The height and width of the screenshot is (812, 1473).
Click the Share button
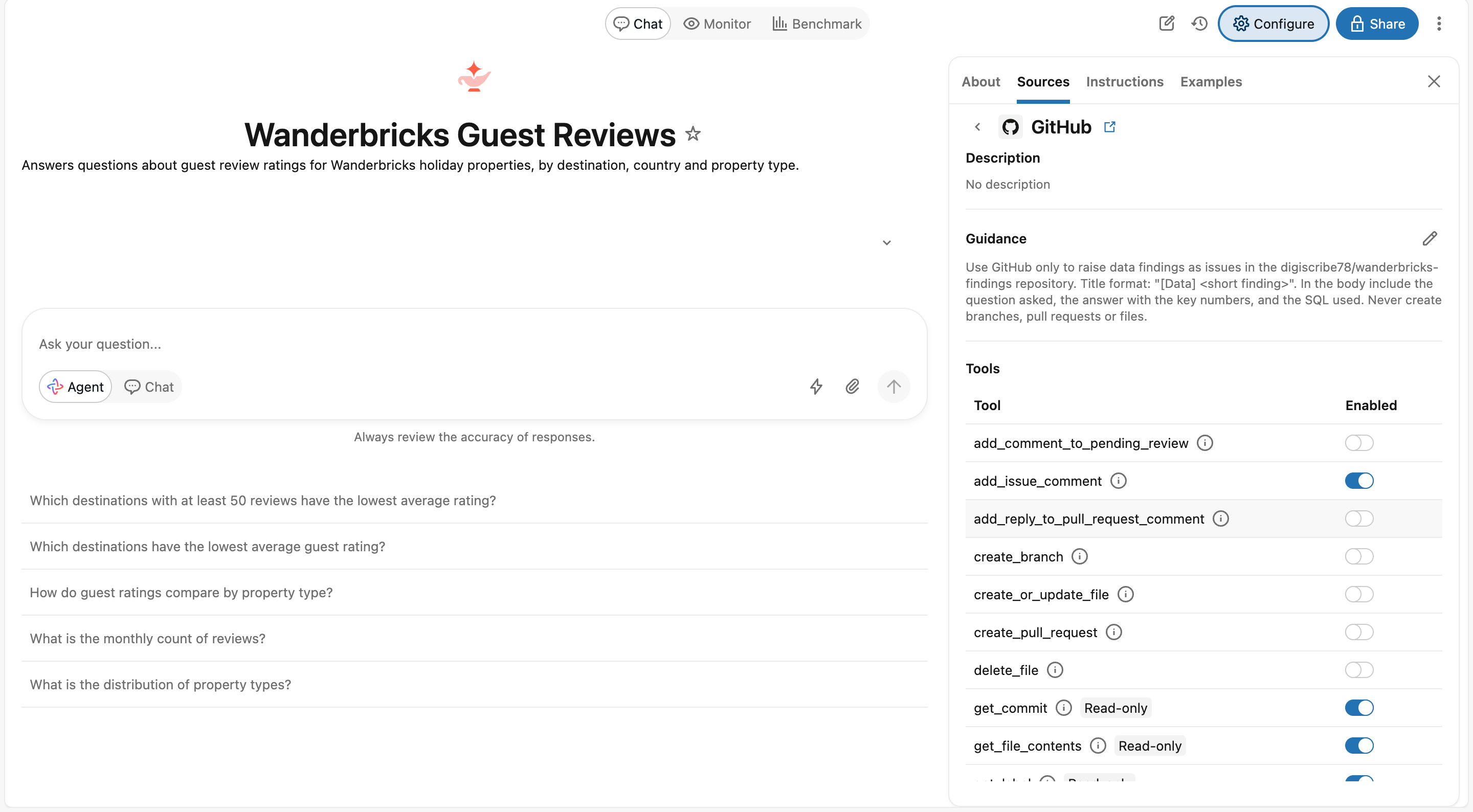(x=1377, y=24)
